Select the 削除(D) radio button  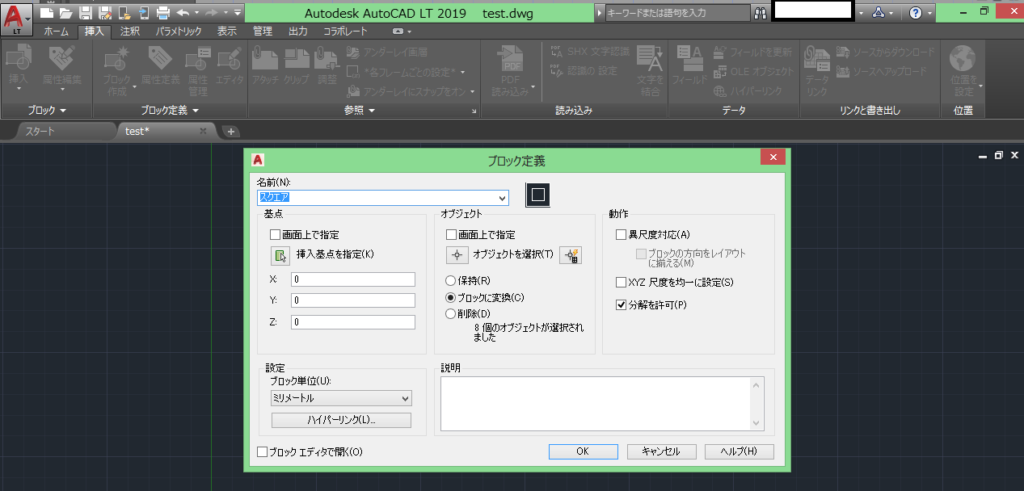[x=450, y=313]
